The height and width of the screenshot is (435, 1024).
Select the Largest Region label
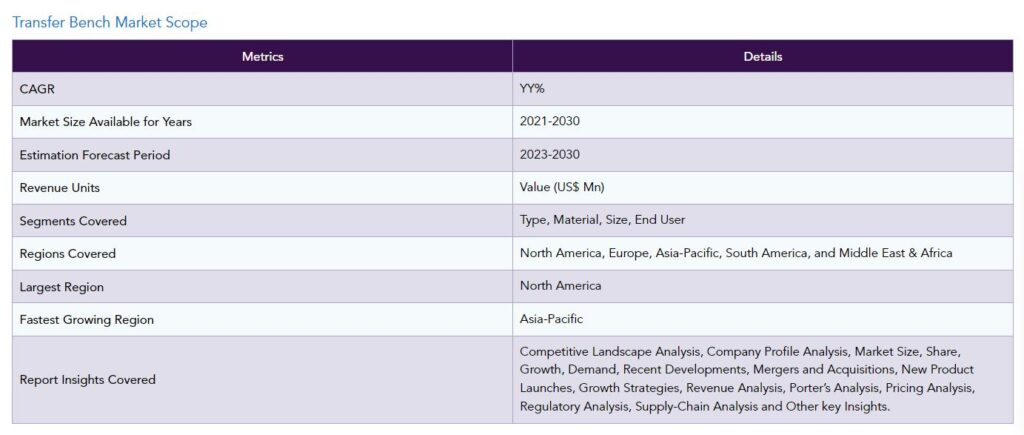[62, 287]
